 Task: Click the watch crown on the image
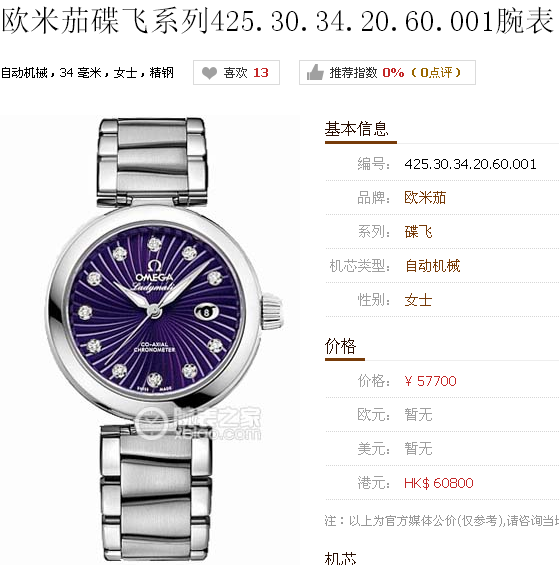click(272, 311)
